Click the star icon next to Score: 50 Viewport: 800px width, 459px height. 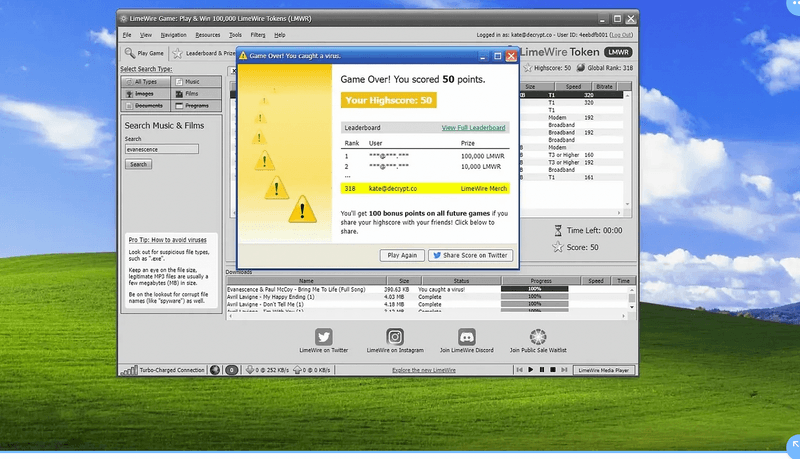pos(558,247)
